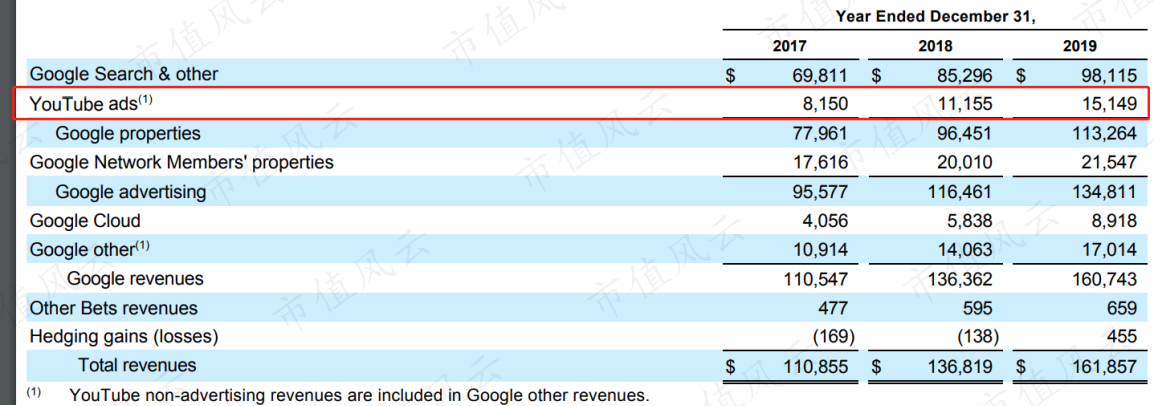
Task: Click the 2019 column header
Action: point(1080,46)
